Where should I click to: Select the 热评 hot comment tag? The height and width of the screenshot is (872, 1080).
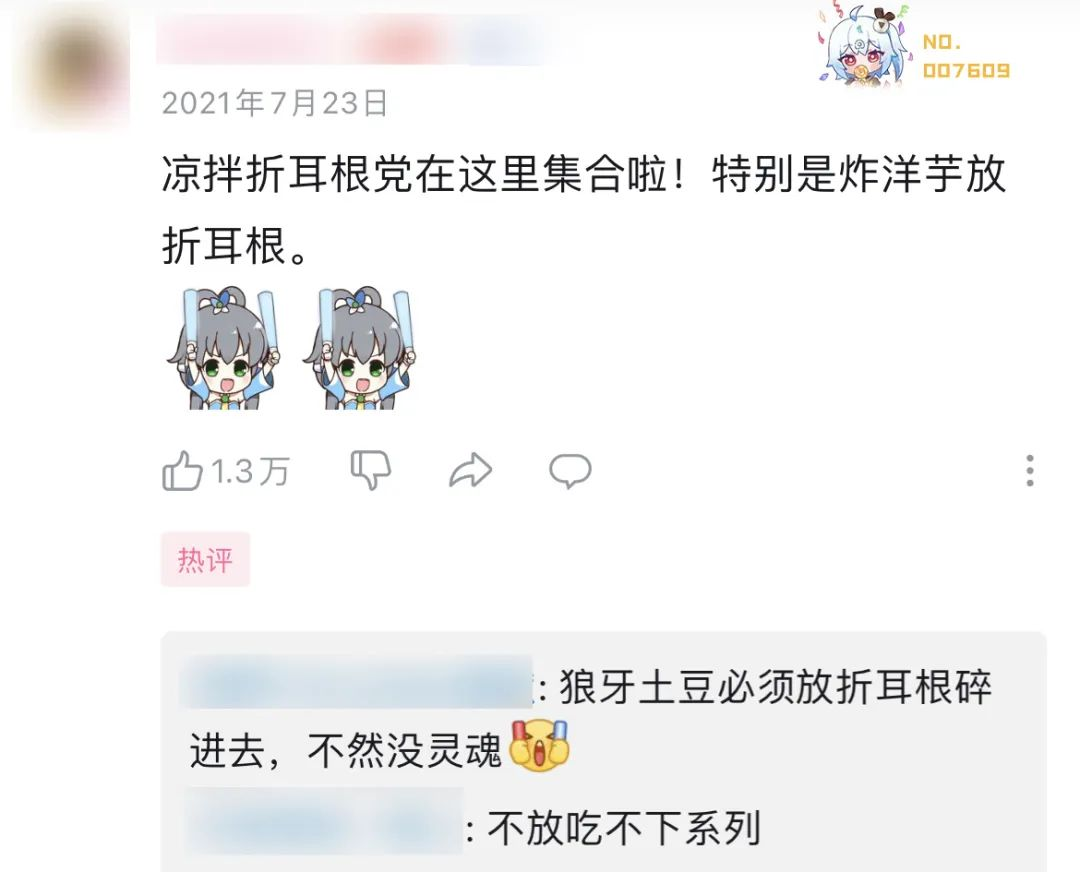pyautogui.click(x=205, y=559)
